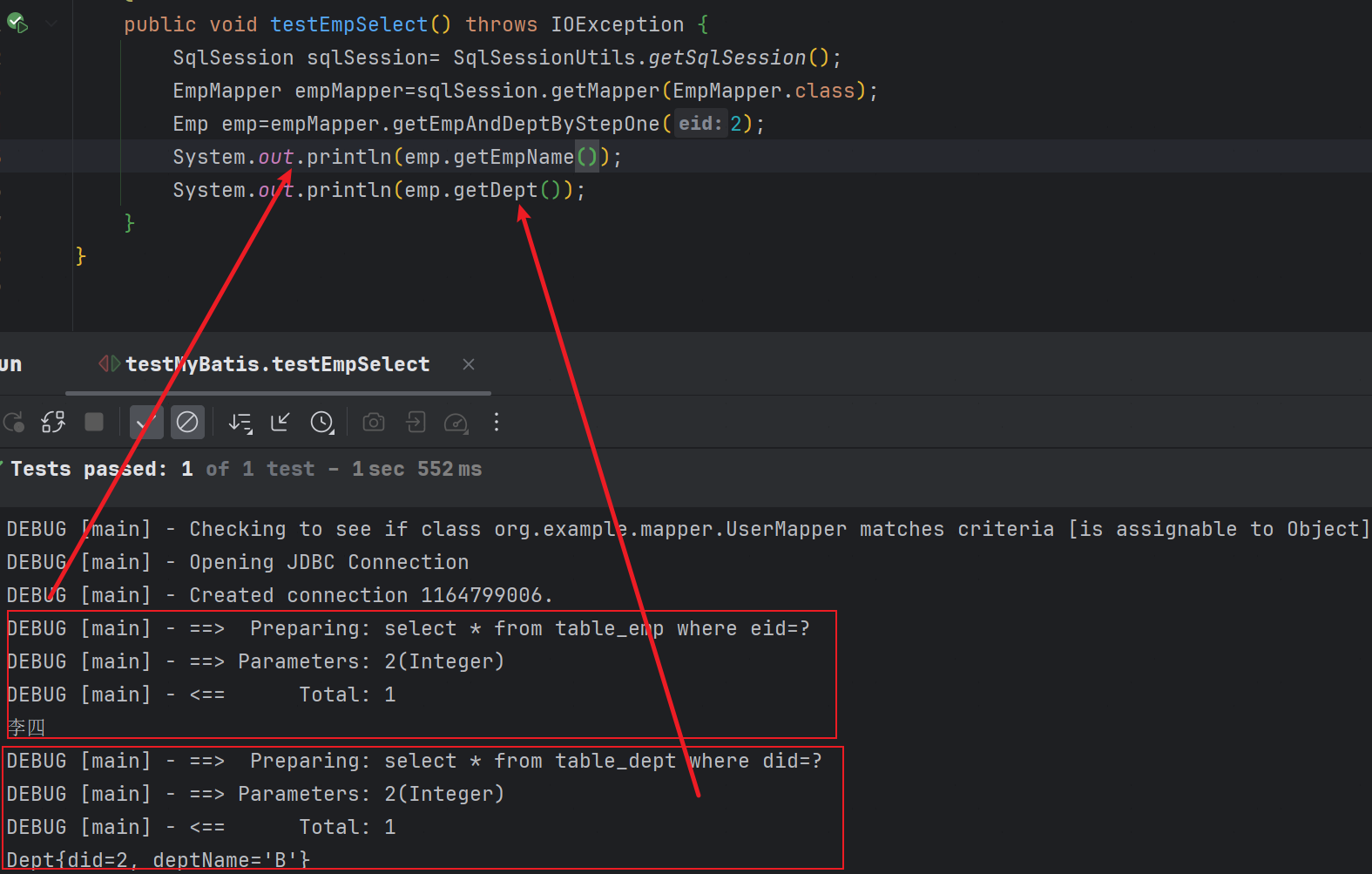The image size is (1372, 874).
Task: Click the getEmpAndDeptByStepOne method call
Action: [526, 124]
